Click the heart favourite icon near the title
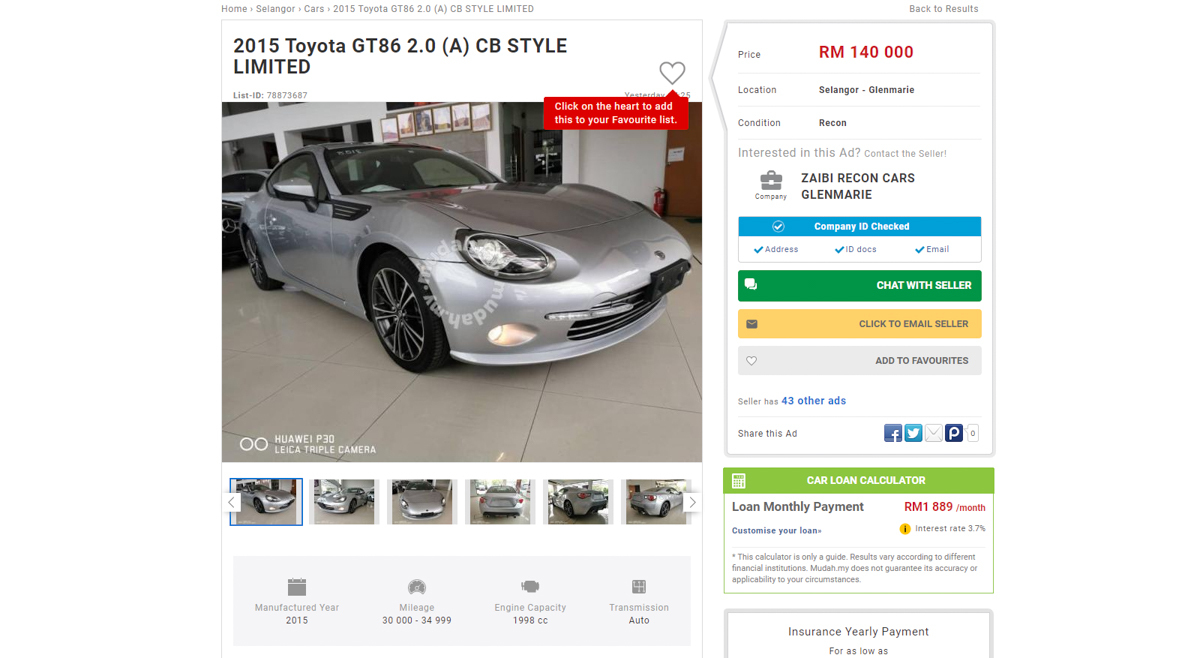1200x658 pixels. coord(672,73)
